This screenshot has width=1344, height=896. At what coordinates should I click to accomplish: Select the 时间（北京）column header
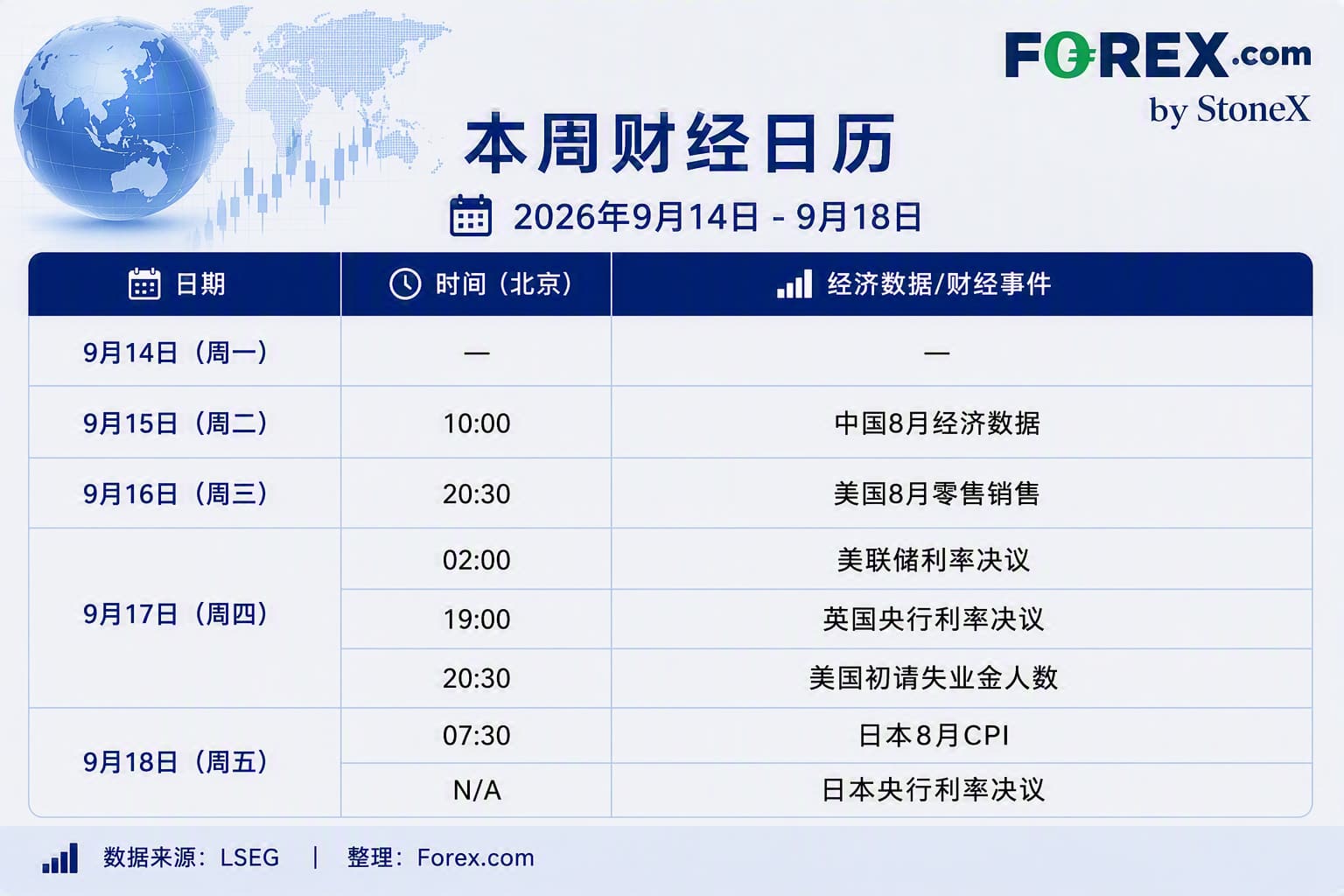click(476, 283)
